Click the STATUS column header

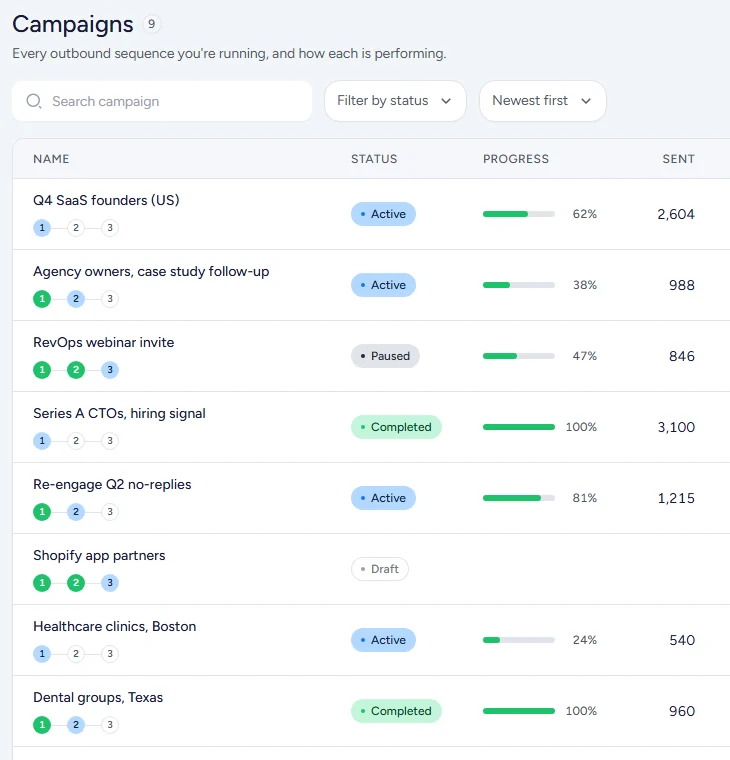(374, 159)
